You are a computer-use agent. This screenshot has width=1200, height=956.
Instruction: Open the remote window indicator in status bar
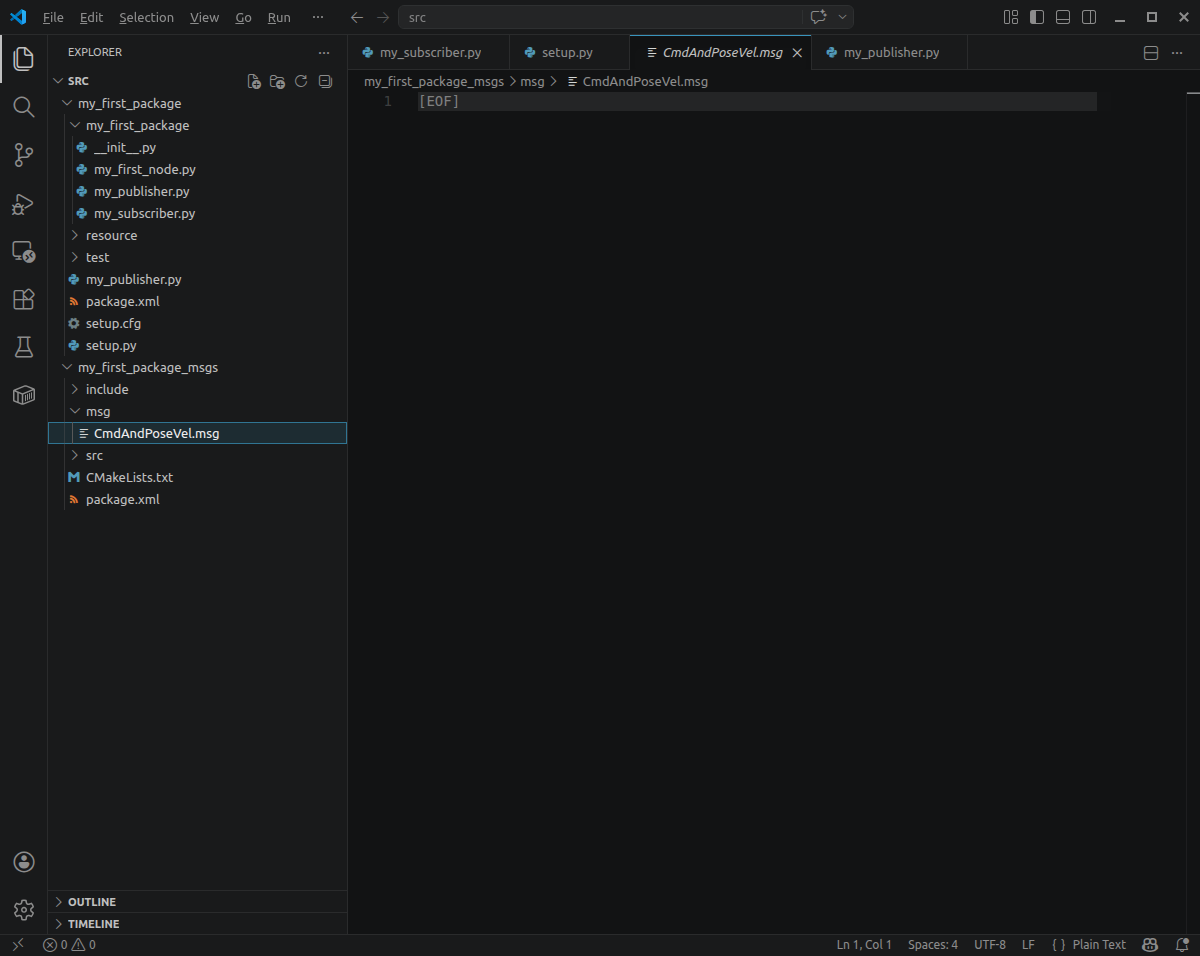[x=18, y=944]
